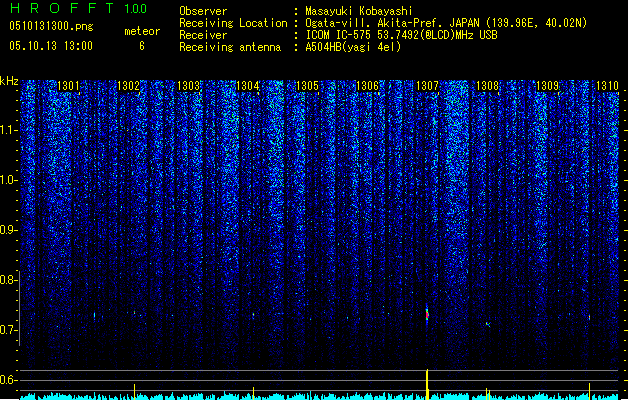The height and width of the screenshot is (400, 629).
Task: Click the 1306 time marker
Action: [367, 86]
